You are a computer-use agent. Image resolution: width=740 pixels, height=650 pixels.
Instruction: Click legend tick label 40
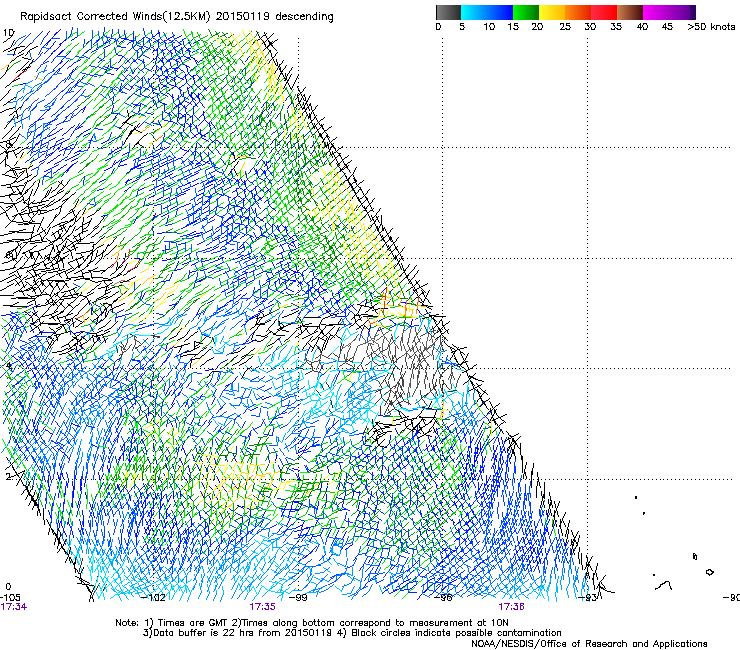pyautogui.click(x=642, y=27)
